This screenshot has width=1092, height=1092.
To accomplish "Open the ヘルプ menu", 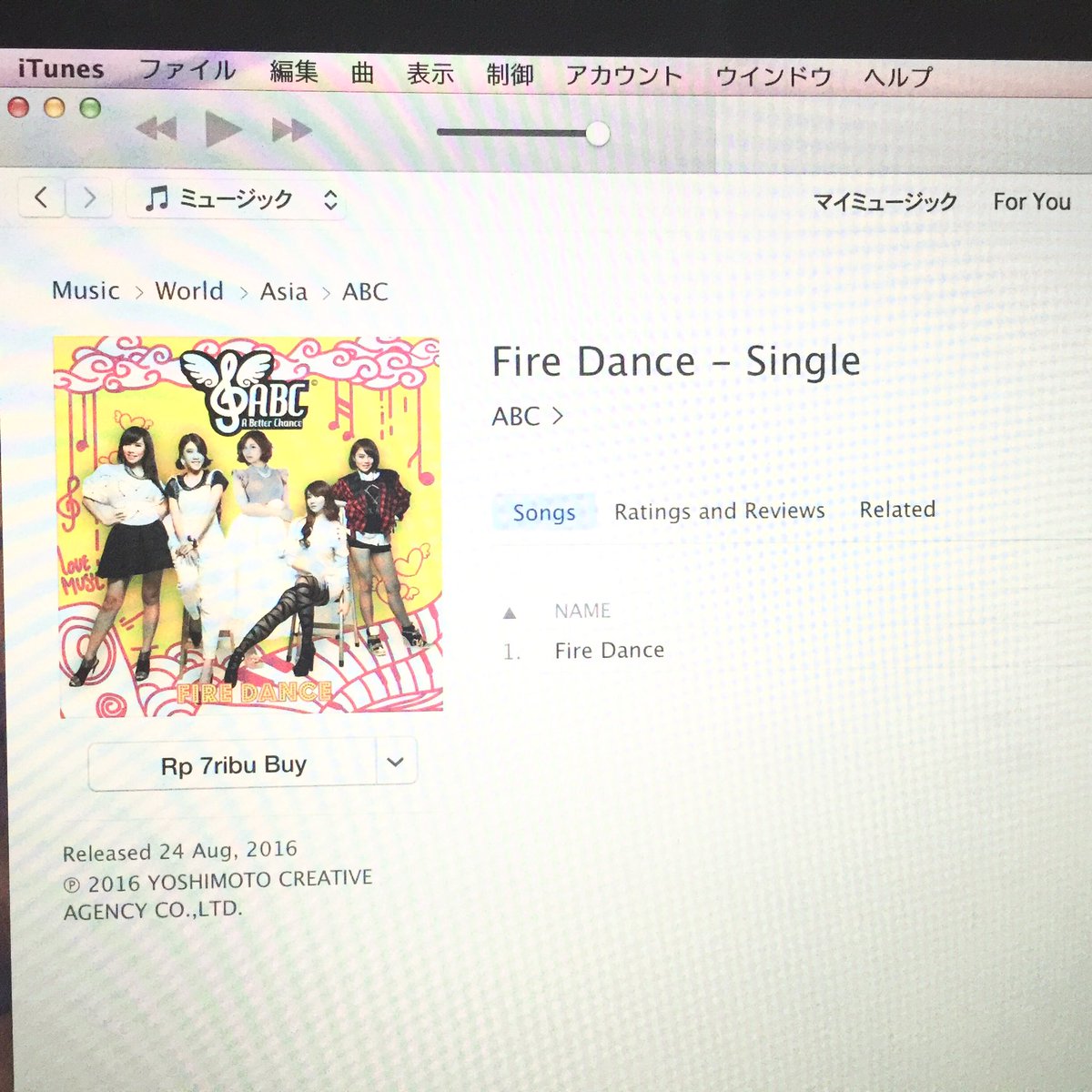I will tap(898, 77).
